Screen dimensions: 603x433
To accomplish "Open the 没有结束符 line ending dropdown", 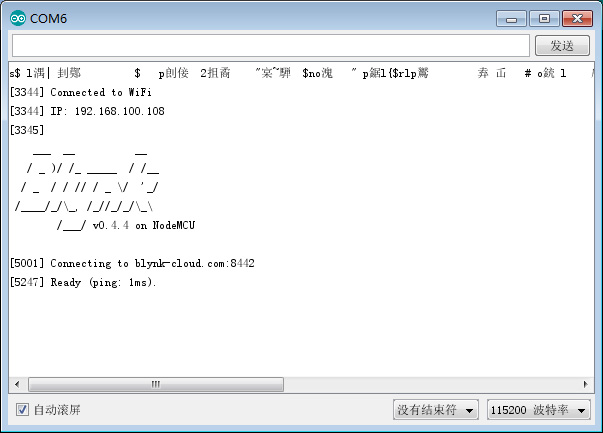I will tap(436, 410).
